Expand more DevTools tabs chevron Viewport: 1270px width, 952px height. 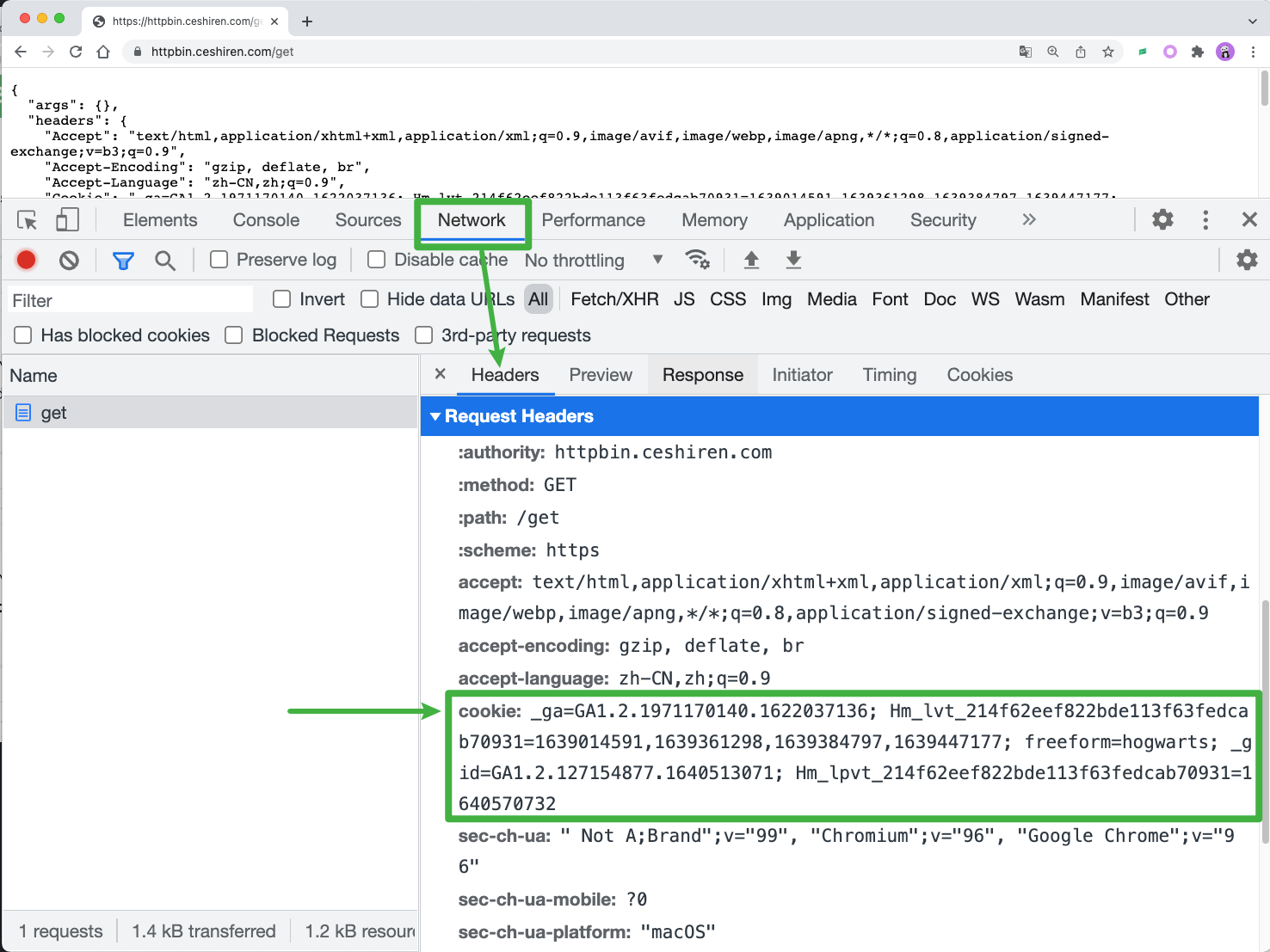pos(1028,220)
